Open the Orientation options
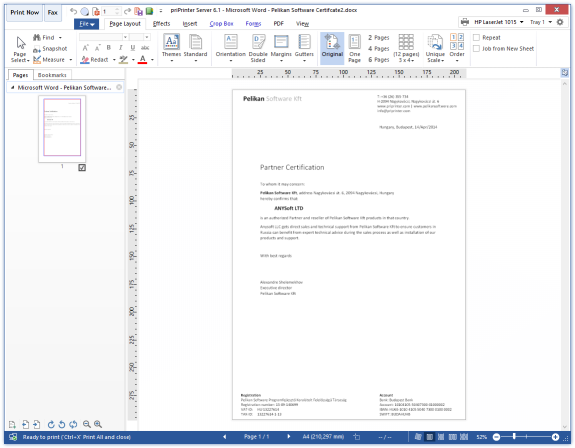Image resolution: width=575 pixels, height=448 pixels. (231, 48)
